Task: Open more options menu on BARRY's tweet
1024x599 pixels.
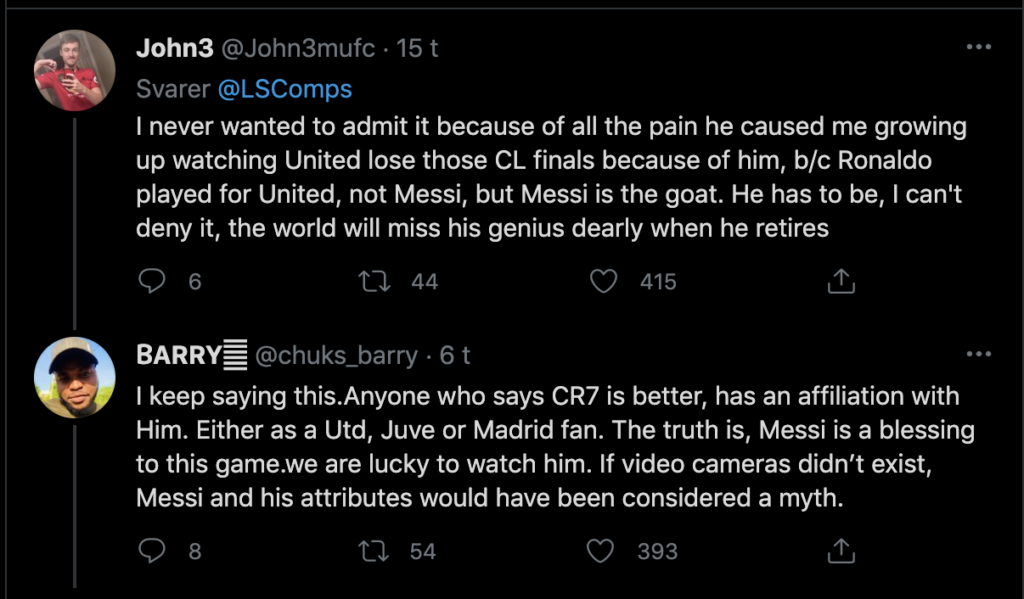Action: pos(978,354)
